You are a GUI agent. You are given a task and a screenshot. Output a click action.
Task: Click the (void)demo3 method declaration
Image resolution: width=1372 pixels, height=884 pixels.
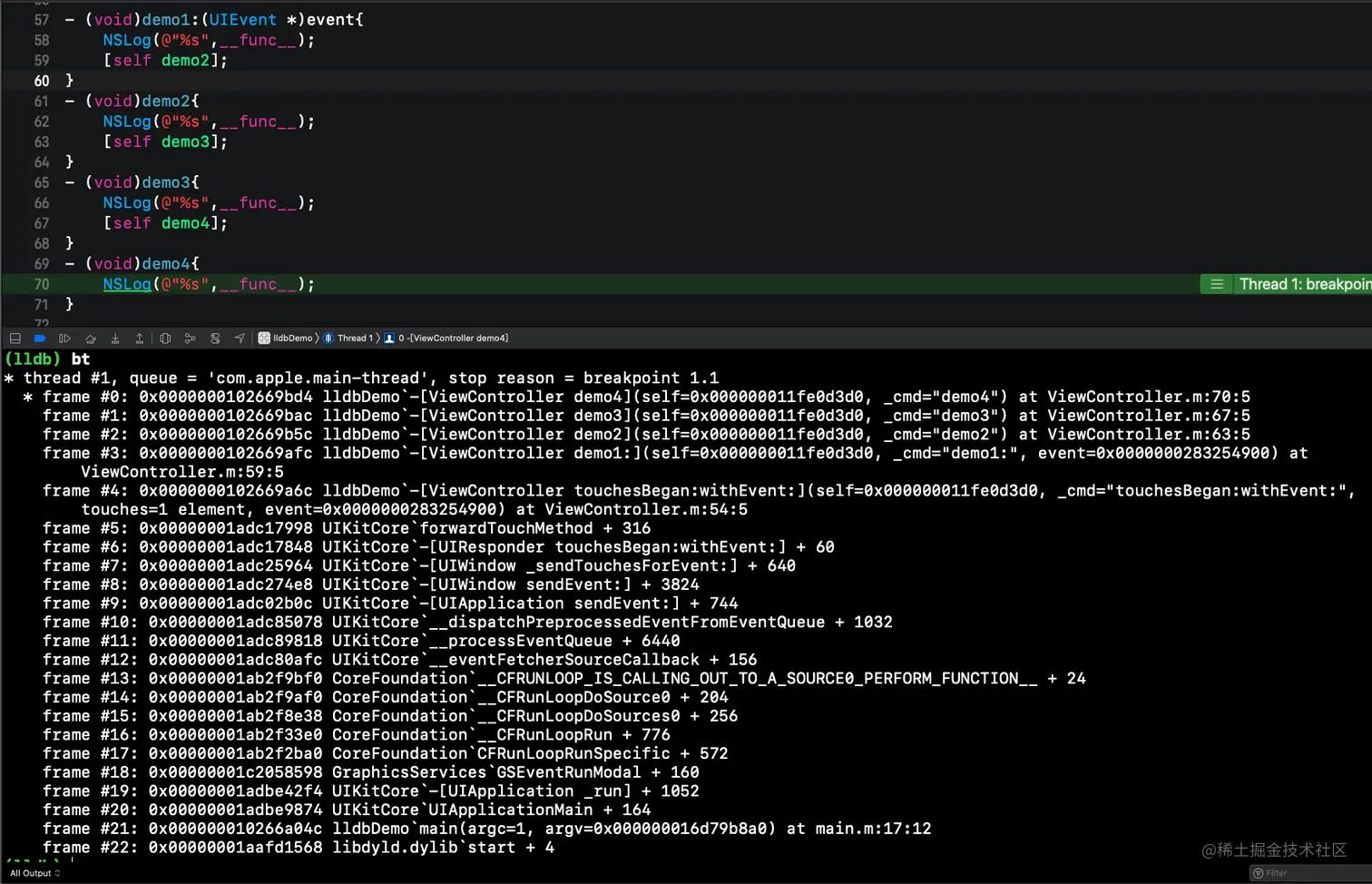click(132, 182)
